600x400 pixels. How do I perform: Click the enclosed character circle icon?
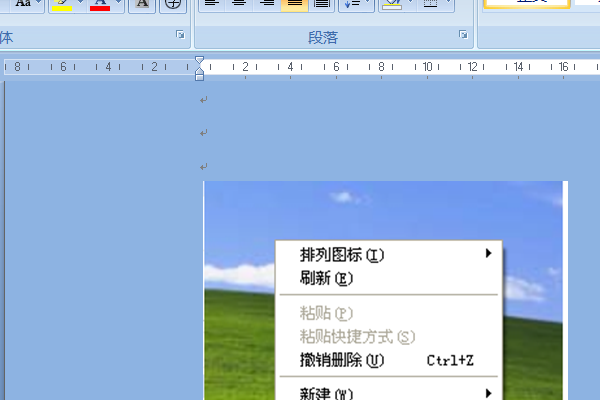coord(173,4)
